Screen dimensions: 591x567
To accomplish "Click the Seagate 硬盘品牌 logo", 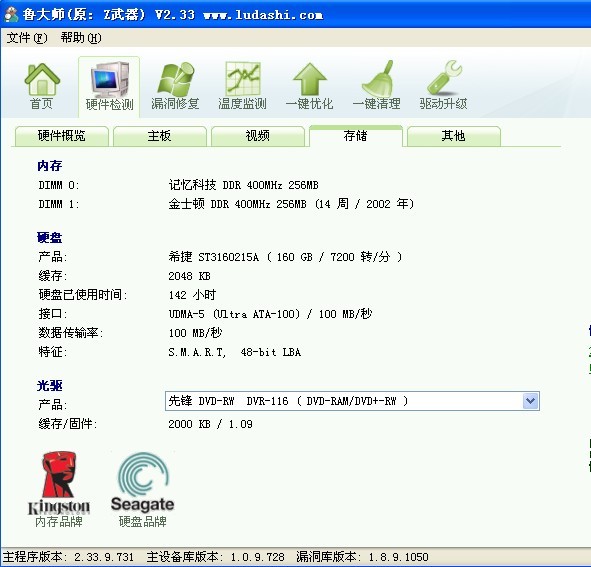I will (142, 489).
